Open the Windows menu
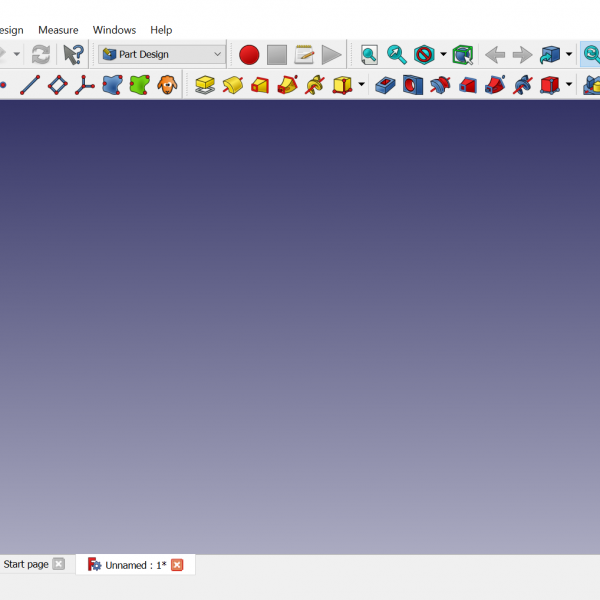Screen dimensions: 600x600 tap(114, 30)
